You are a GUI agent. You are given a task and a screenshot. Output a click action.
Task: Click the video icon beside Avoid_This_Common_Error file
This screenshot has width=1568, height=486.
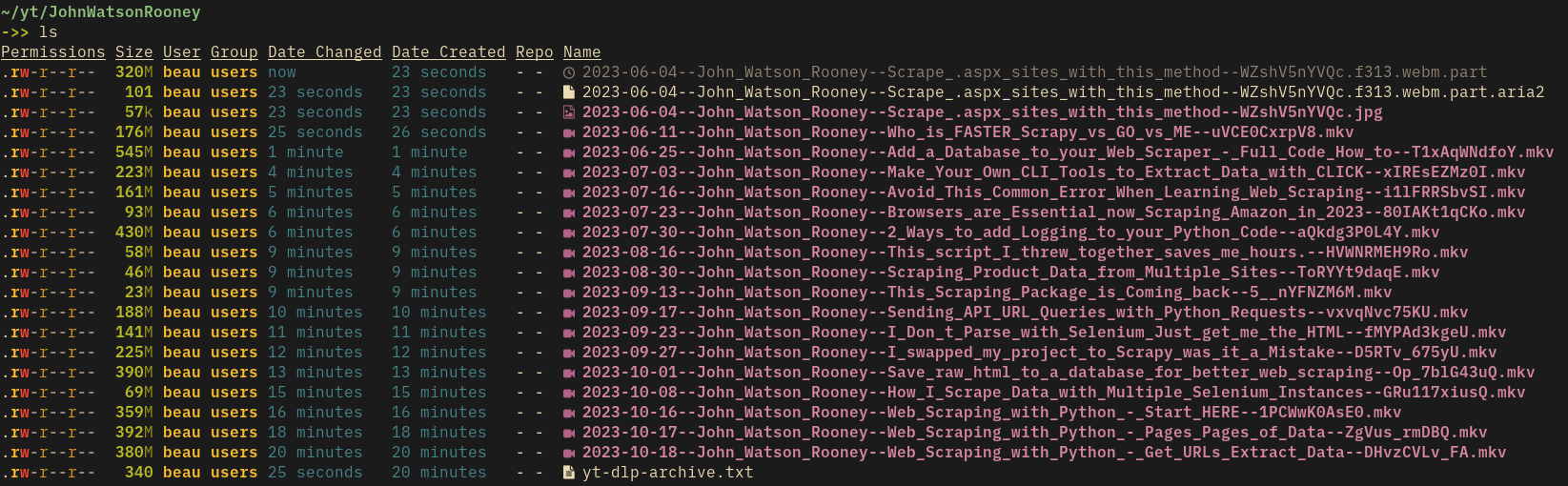tap(569, 192)
